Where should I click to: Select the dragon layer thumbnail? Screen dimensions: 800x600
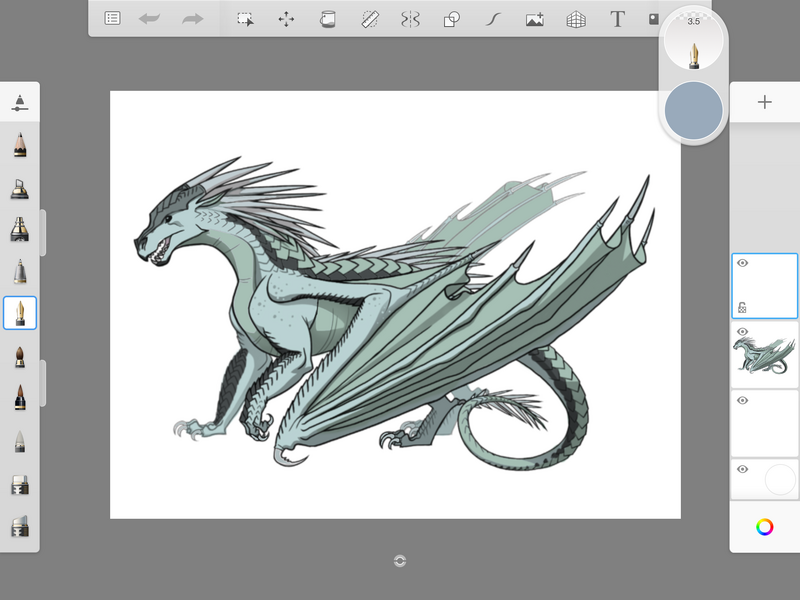click(767, 356)
